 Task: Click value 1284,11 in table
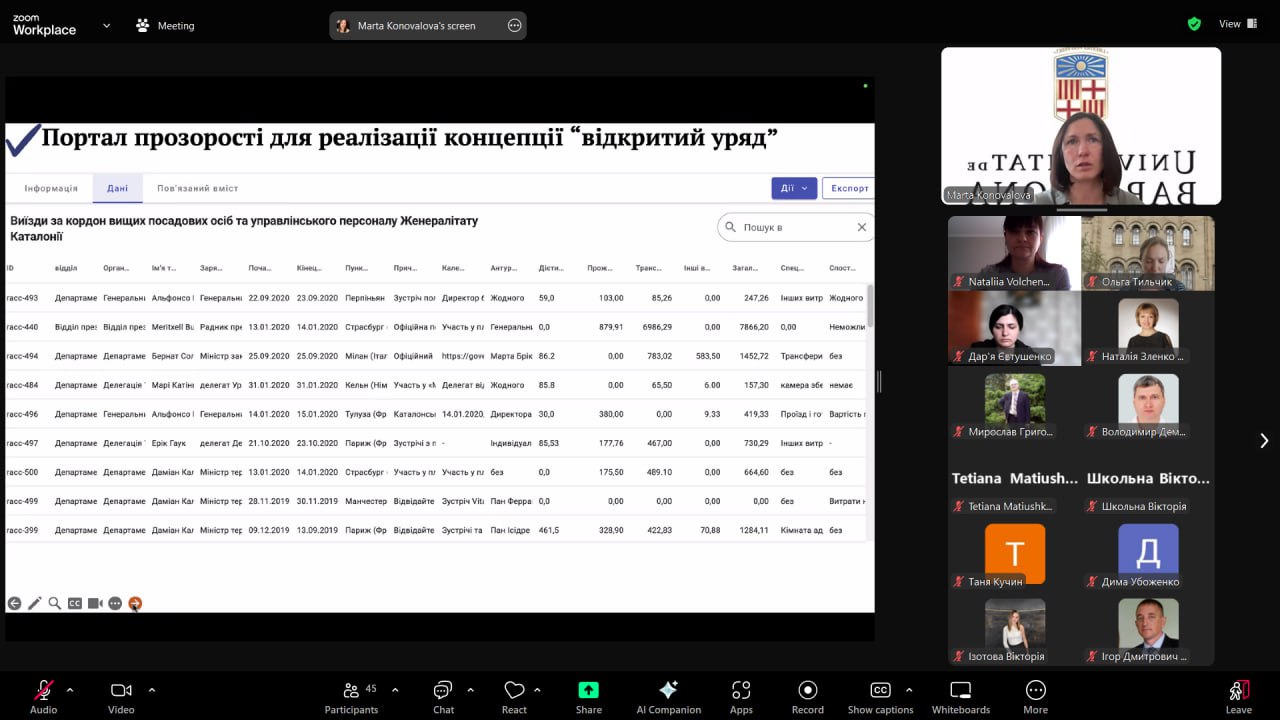(752, 530)
